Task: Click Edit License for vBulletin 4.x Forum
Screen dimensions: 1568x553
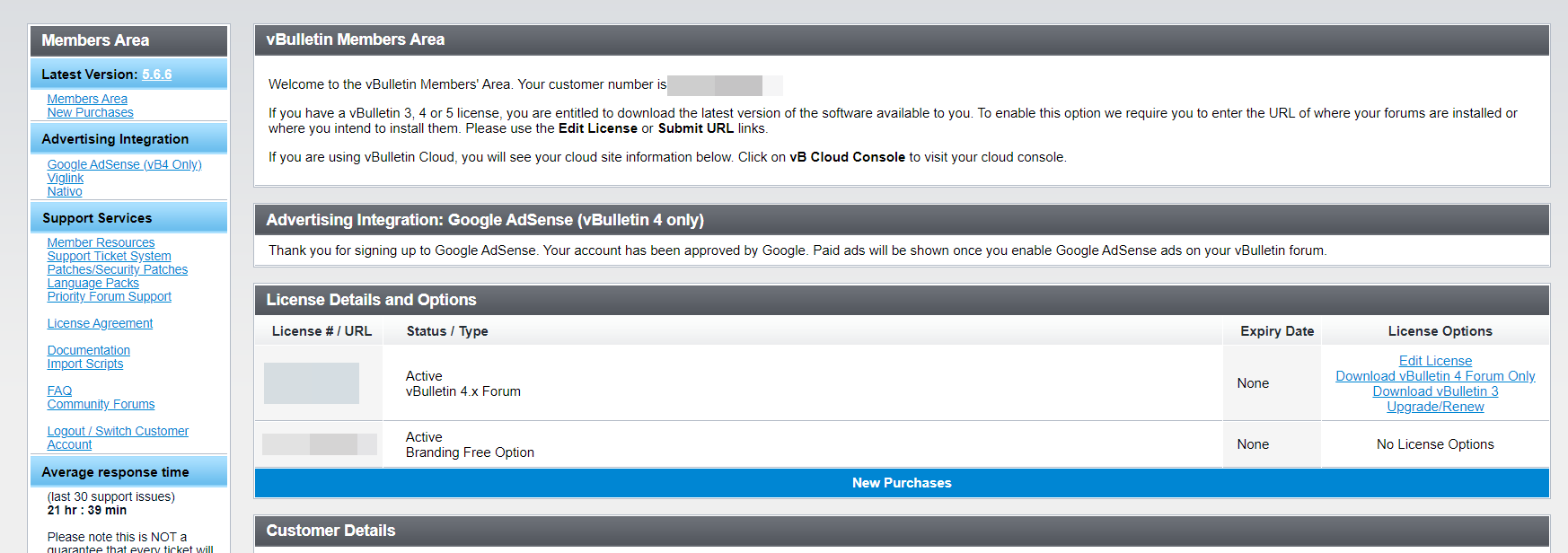Action: pyautogui.click(x=1435, y=361)
